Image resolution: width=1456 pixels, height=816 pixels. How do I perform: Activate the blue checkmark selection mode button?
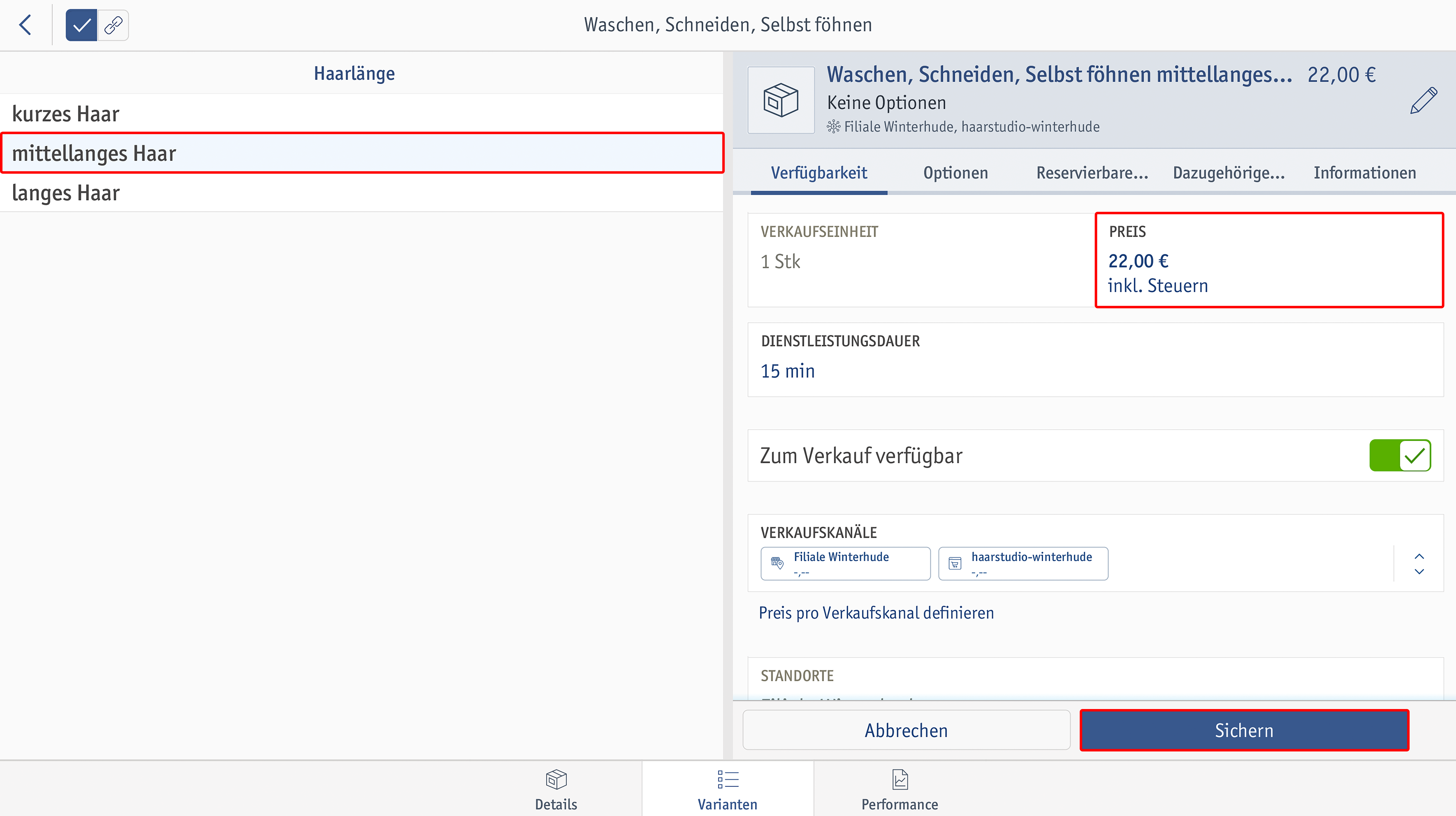pyautogui.click(x=81, y=25)
